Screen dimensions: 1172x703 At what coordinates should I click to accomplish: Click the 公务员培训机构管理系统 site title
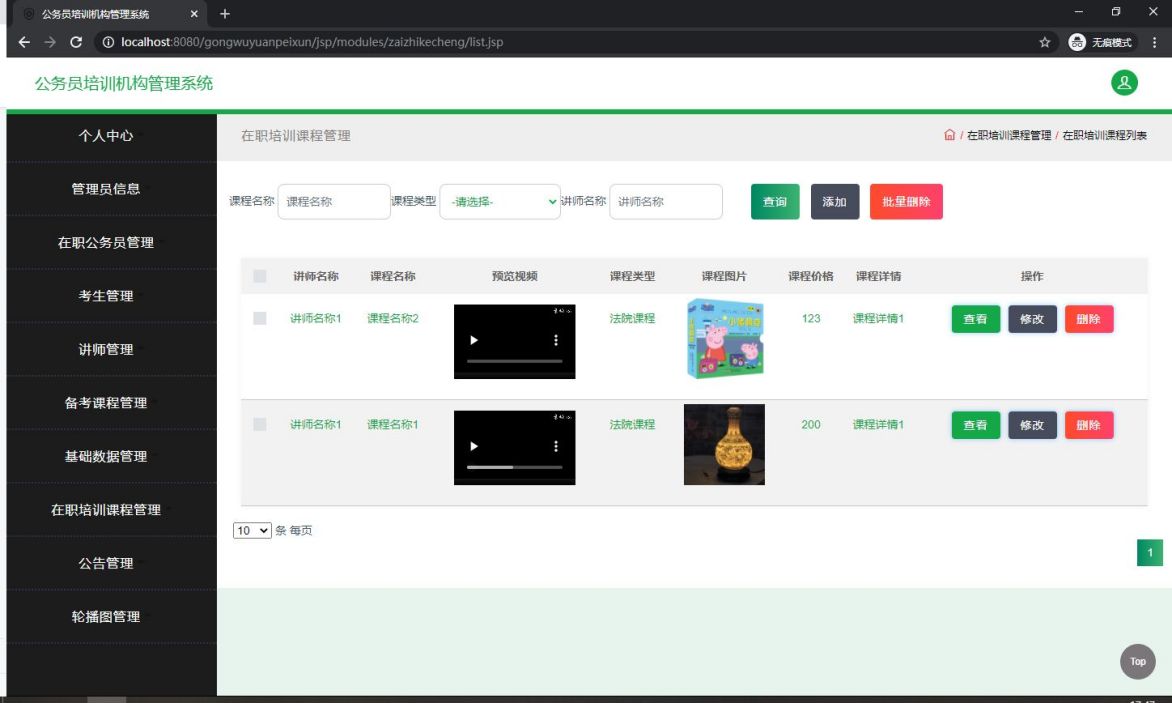pyautogui.click(x=124, y=83)
